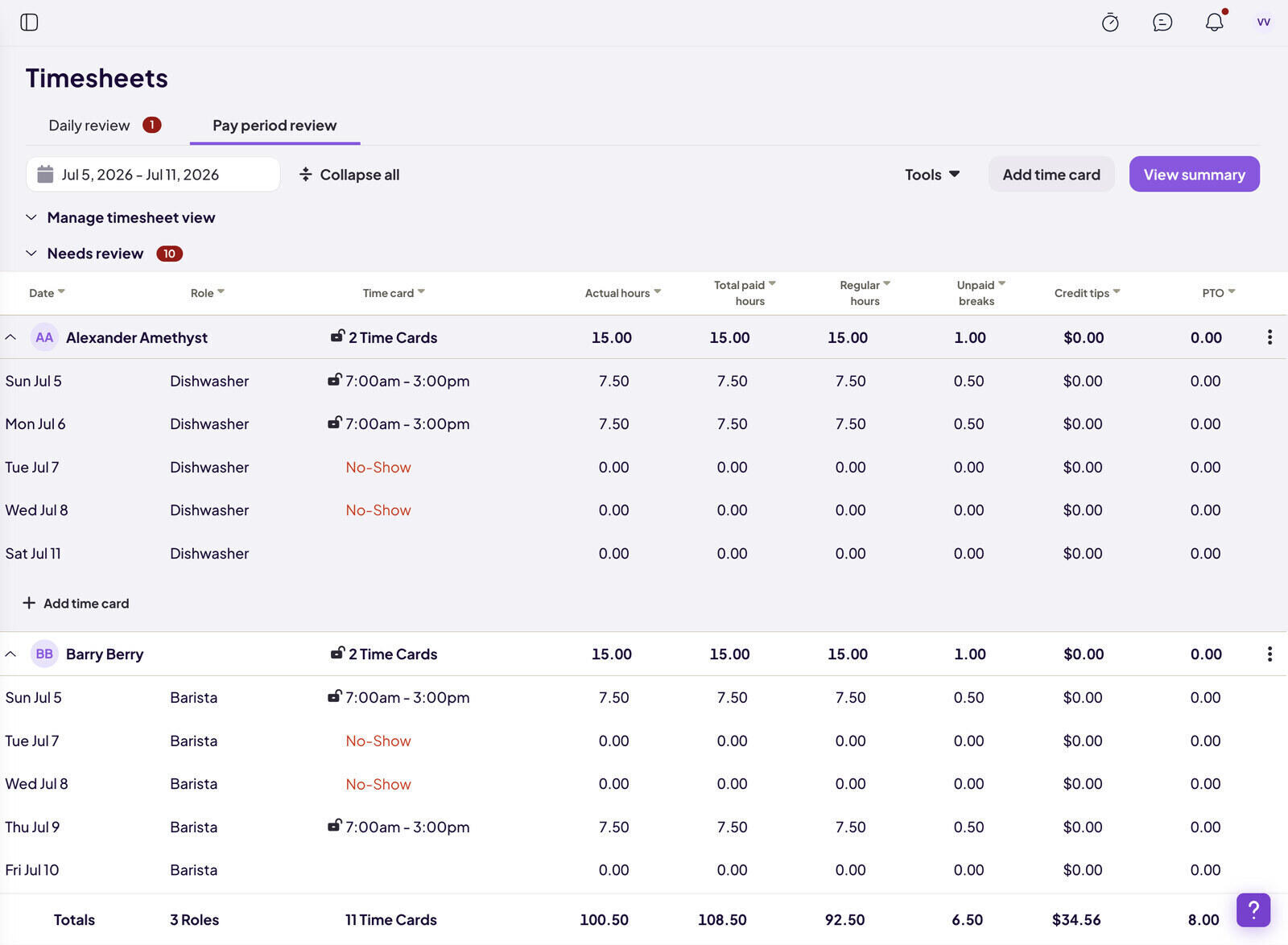This screenshot has width=1288, height=945.
Task: Click lock icon on Barry's Thu Jul 9 card
Action: click(334, 825)
